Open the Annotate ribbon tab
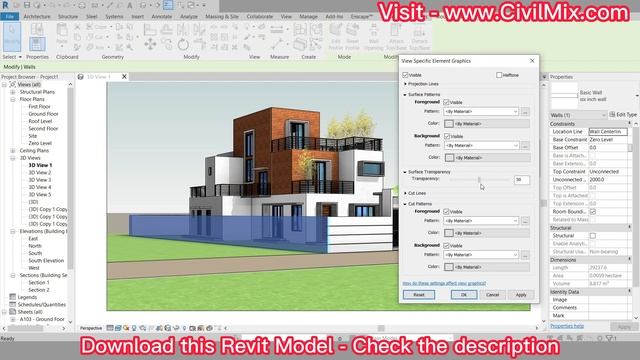Viewport: 640px width, 360px height. (x=162, y=17)
